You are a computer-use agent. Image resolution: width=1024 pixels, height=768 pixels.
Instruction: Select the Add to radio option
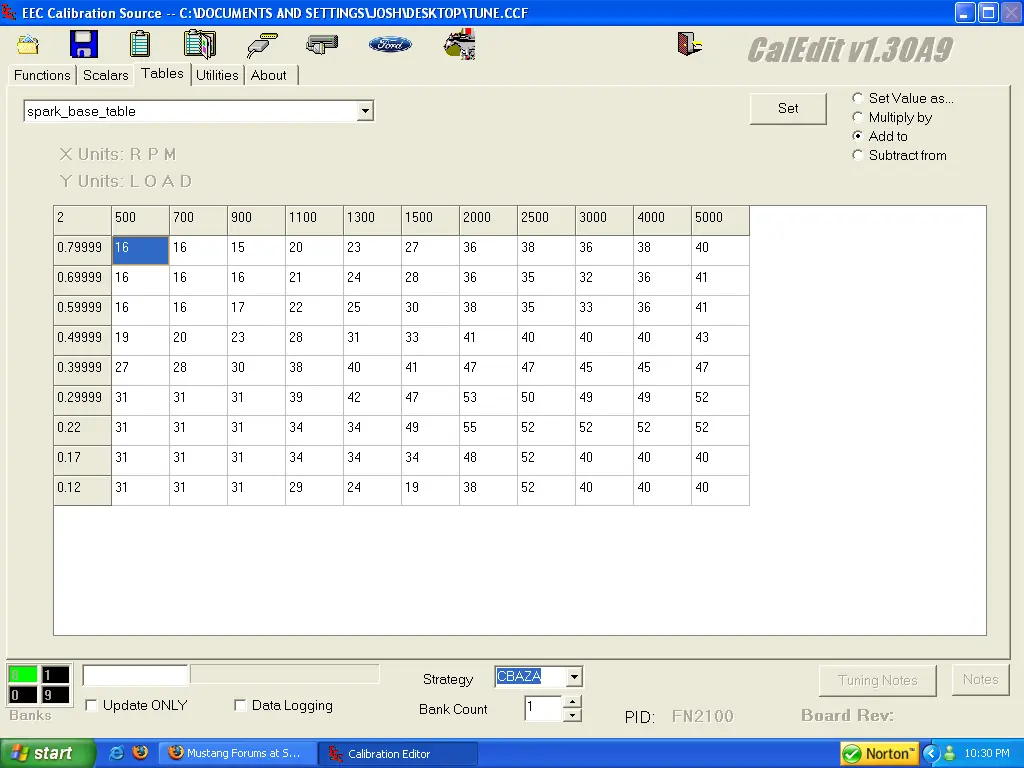tap(857, 136)
